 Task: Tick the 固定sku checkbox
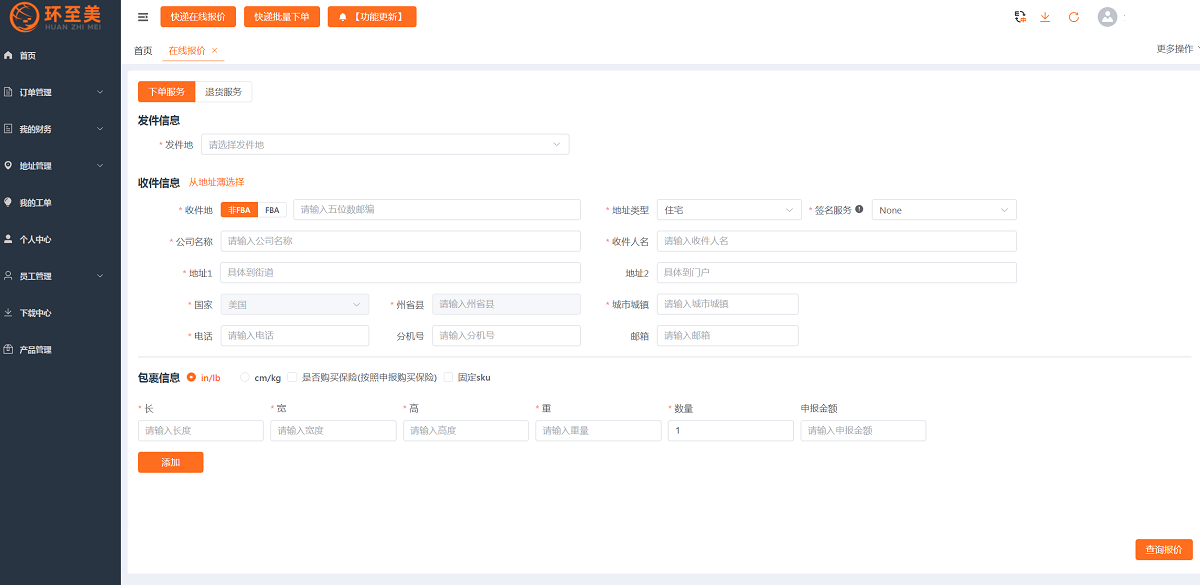point(448,377)
